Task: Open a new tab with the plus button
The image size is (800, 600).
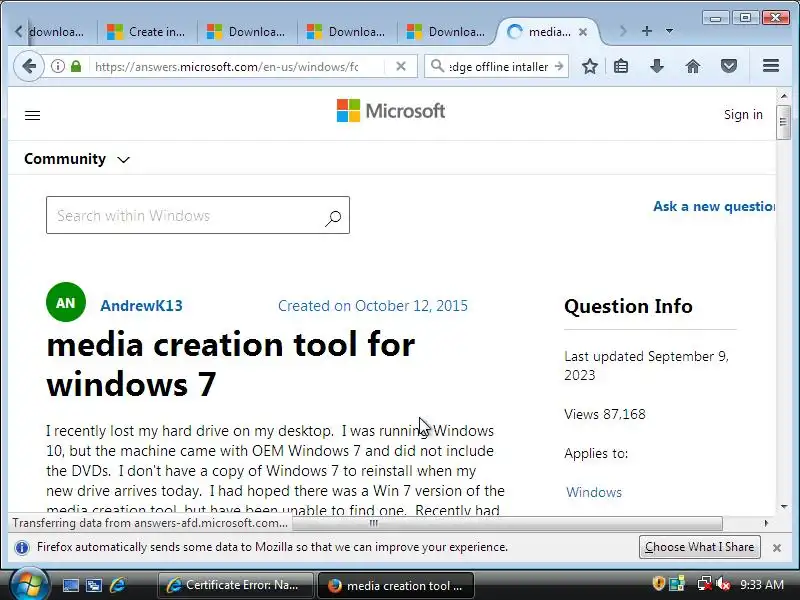Action: tap(646, 31)
